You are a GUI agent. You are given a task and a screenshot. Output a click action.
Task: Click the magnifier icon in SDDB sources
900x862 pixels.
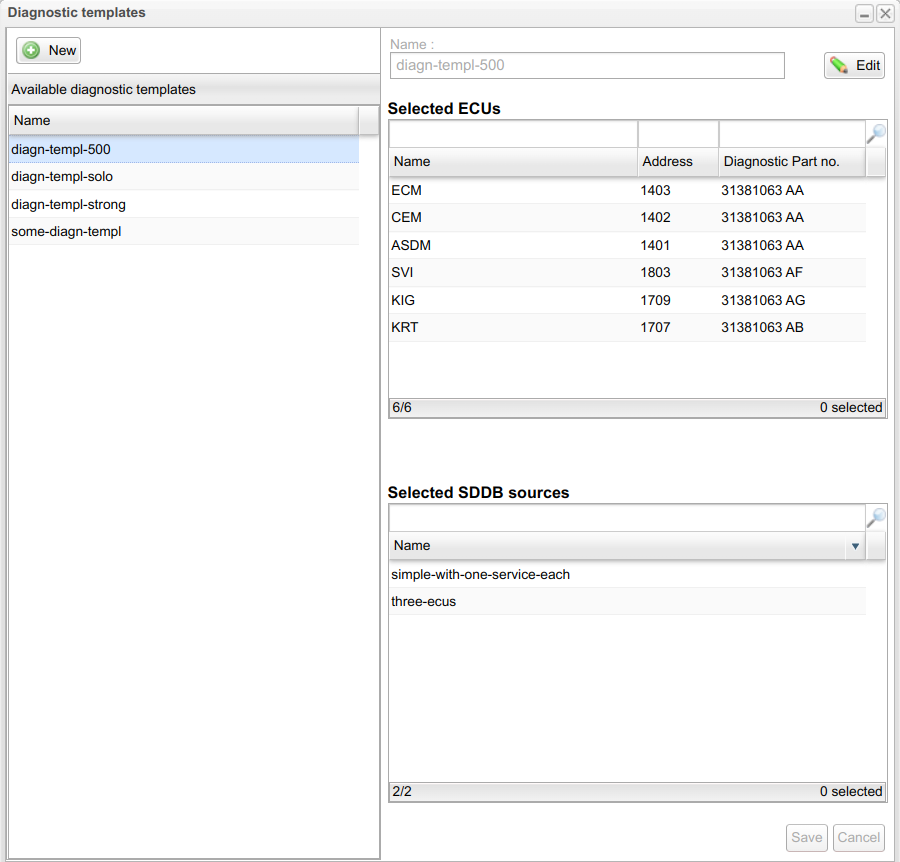click(x=876, y=518)
